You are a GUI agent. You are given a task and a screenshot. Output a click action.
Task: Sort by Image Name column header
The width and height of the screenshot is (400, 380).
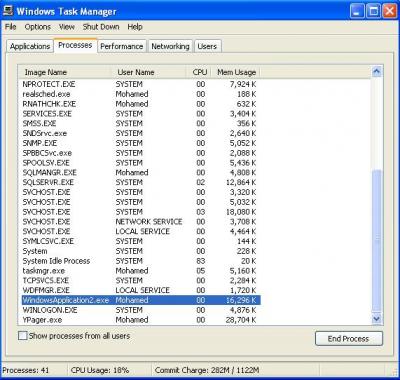coord(65,72)
